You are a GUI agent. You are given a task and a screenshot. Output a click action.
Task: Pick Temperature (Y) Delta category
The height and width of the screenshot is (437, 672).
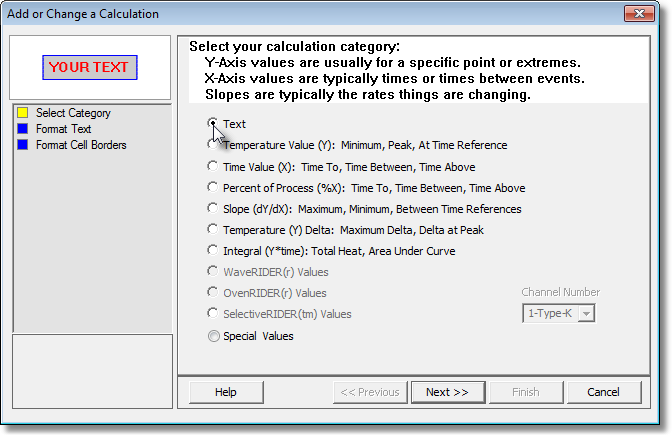click(213, 229)
